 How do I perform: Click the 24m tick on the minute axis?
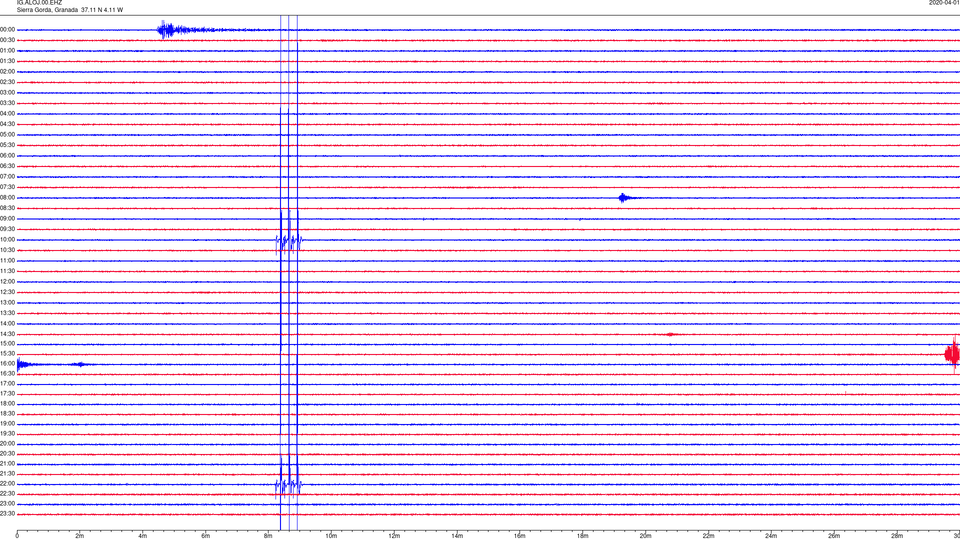(771, 536)
